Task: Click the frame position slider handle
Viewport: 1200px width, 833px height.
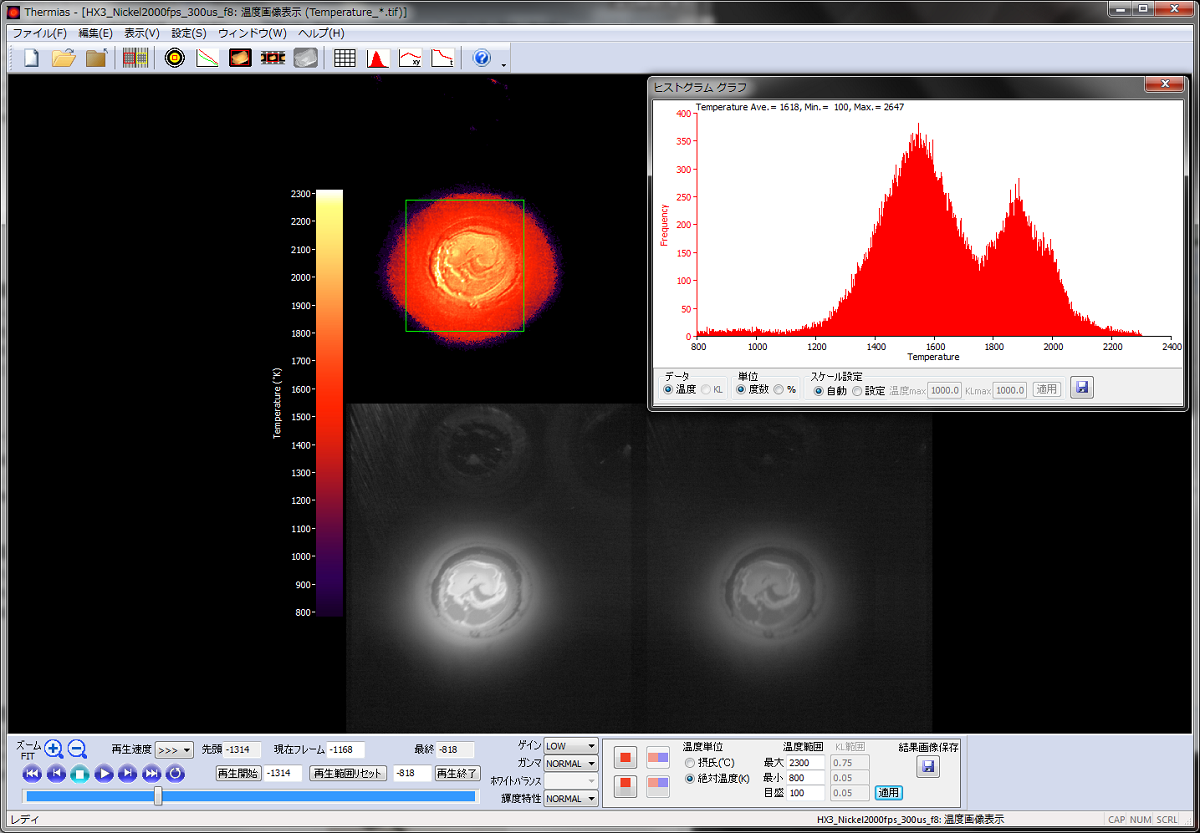Action: coord(158,796)
